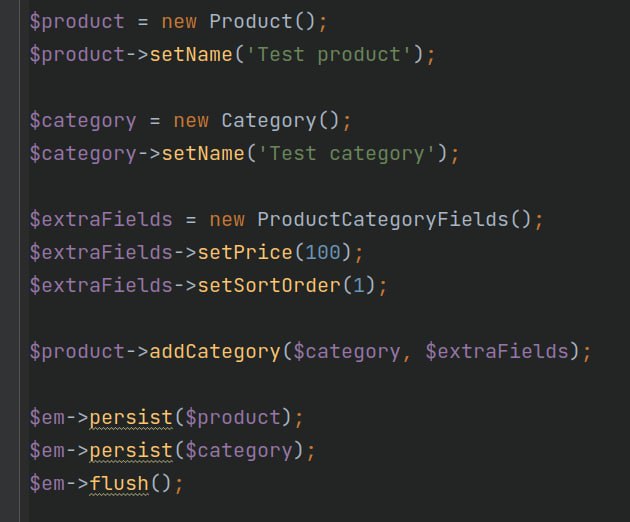Click the $product variable on first line

pos(77,22)
